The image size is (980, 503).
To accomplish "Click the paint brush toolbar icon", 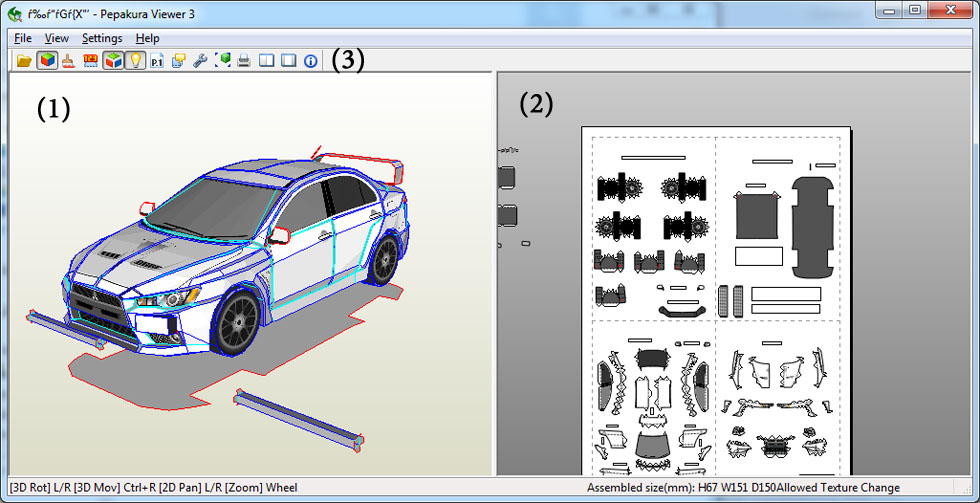I will 68,61.
